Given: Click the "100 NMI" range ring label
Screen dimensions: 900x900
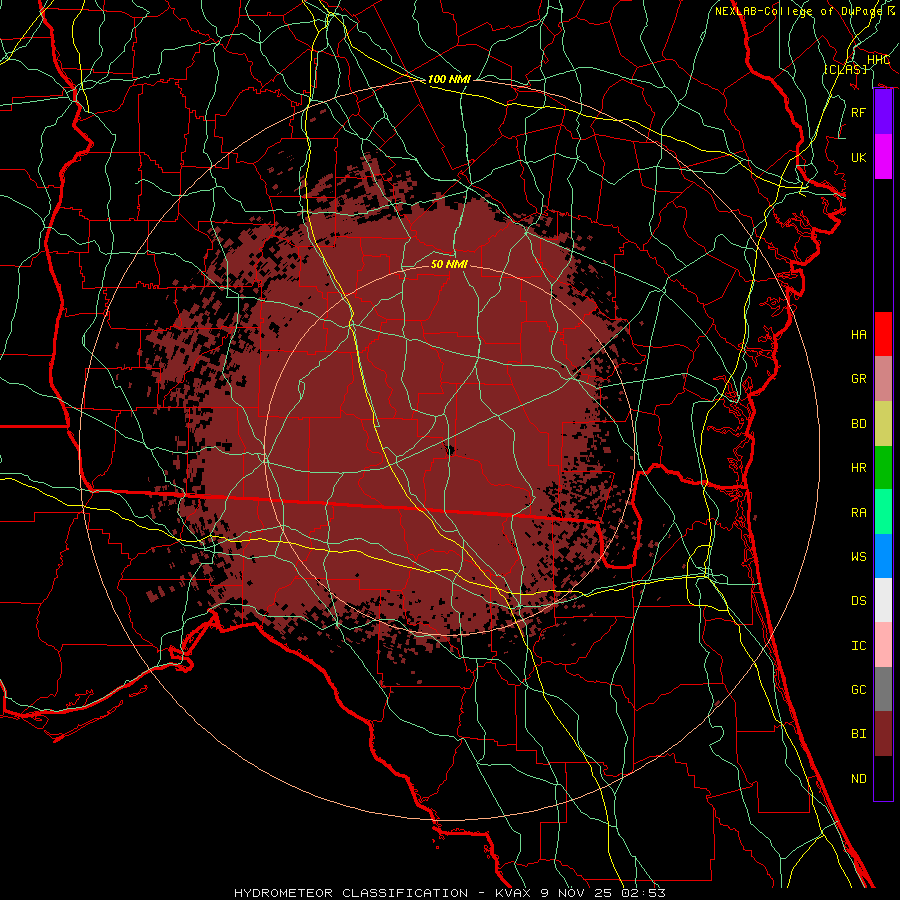Looking at the screenshot, I should (x=449, y=79).
